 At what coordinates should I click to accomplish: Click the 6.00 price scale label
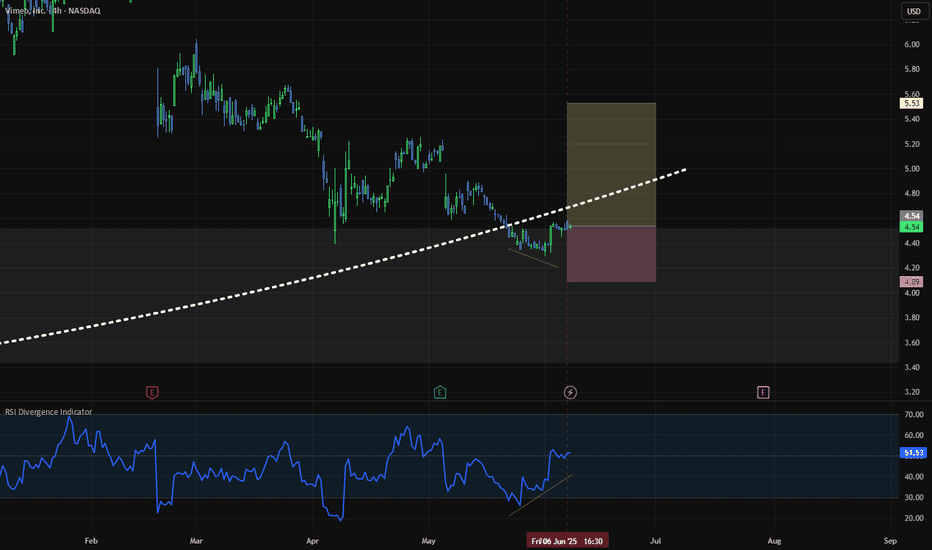(x=912, y=45)
